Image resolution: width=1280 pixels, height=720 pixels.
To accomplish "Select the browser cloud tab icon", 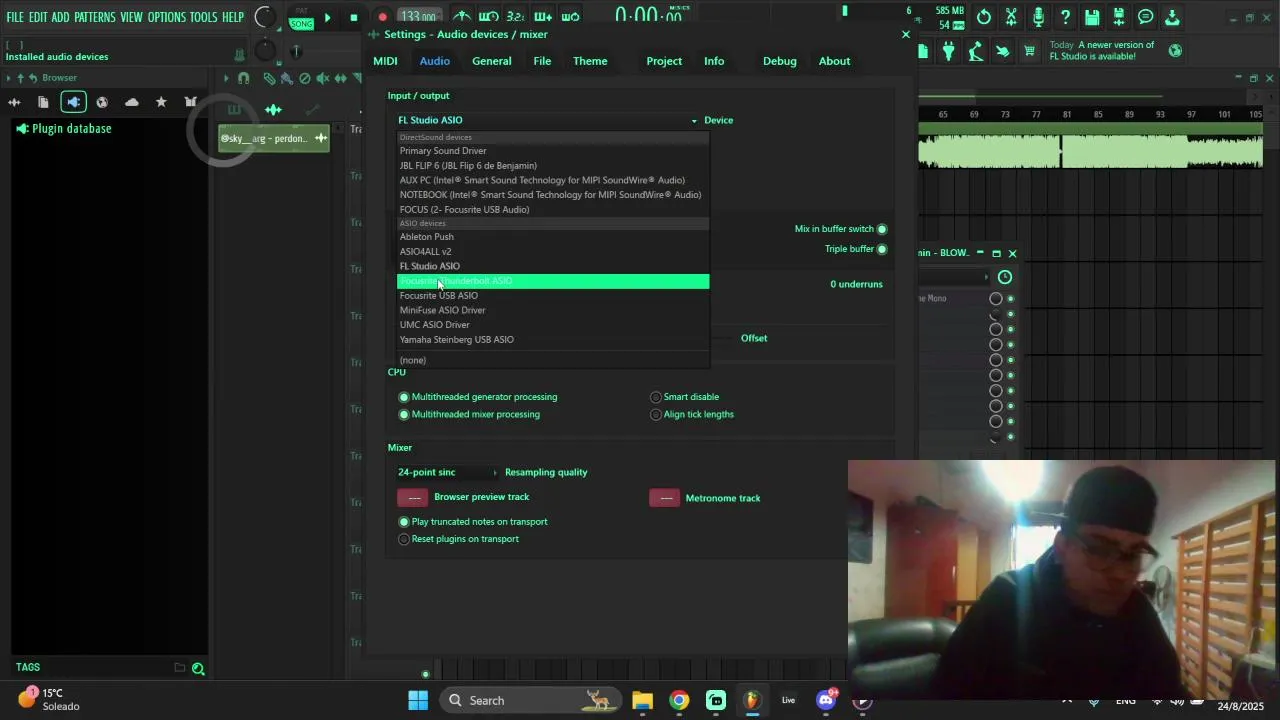I will click(x=132, y=102).
